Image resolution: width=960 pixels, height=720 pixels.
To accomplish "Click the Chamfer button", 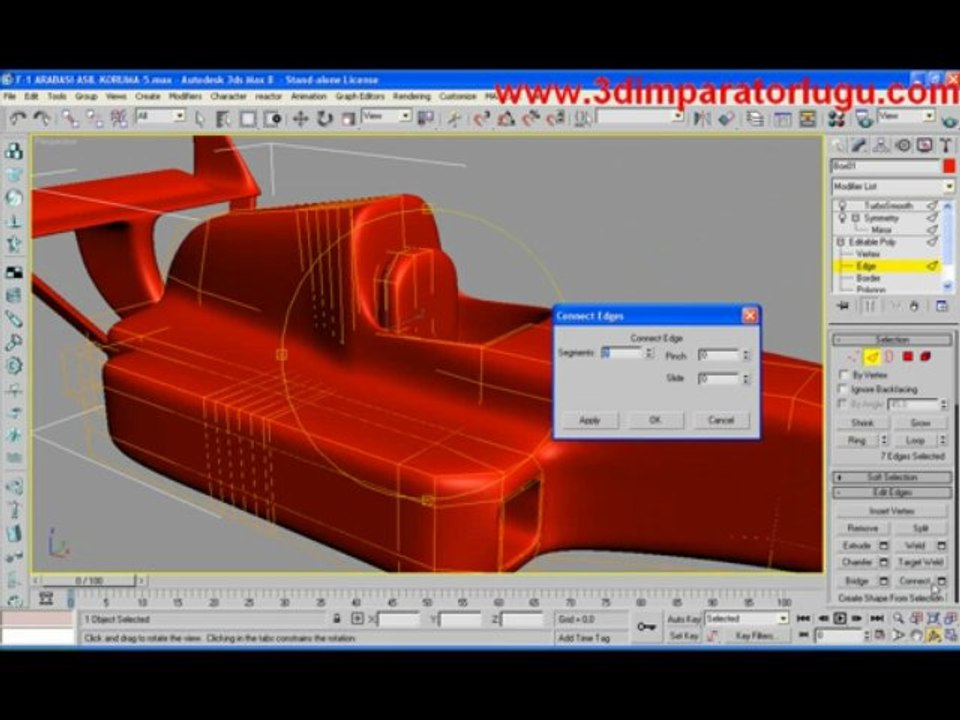I will [x=857, y=562].
